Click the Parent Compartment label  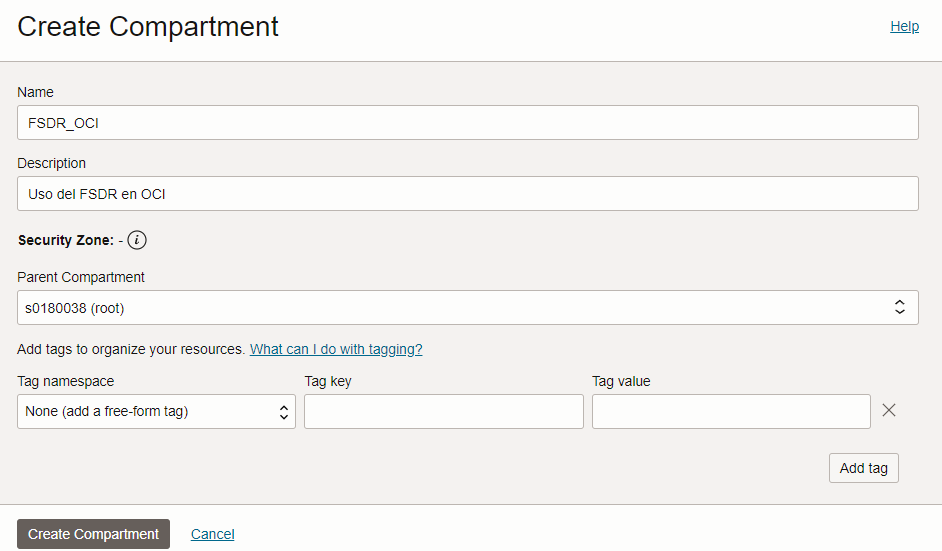[x=81, y=277]
